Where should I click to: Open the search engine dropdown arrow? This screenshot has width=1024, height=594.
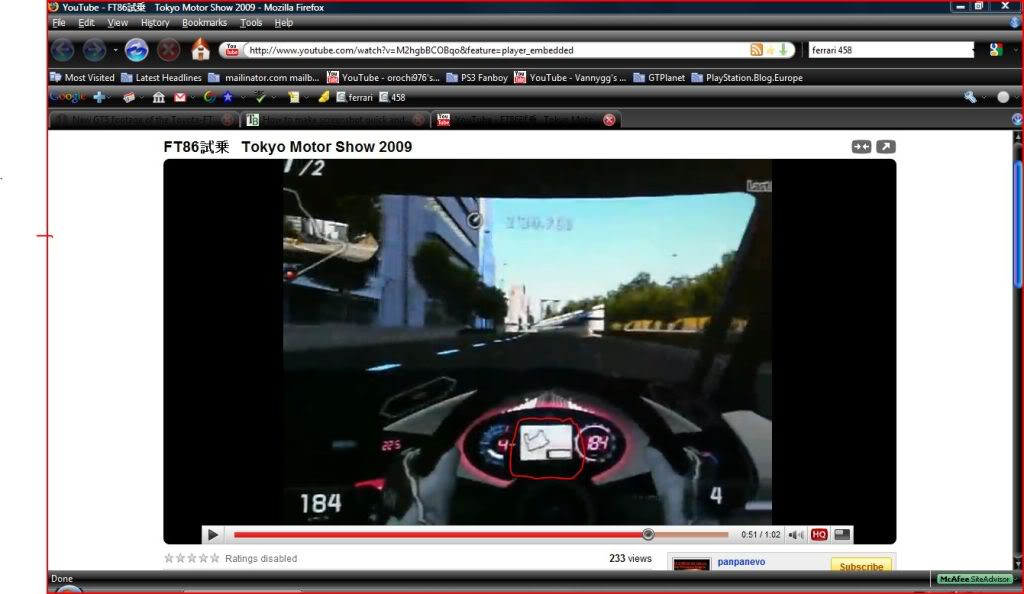click(x=1016, y=50)
